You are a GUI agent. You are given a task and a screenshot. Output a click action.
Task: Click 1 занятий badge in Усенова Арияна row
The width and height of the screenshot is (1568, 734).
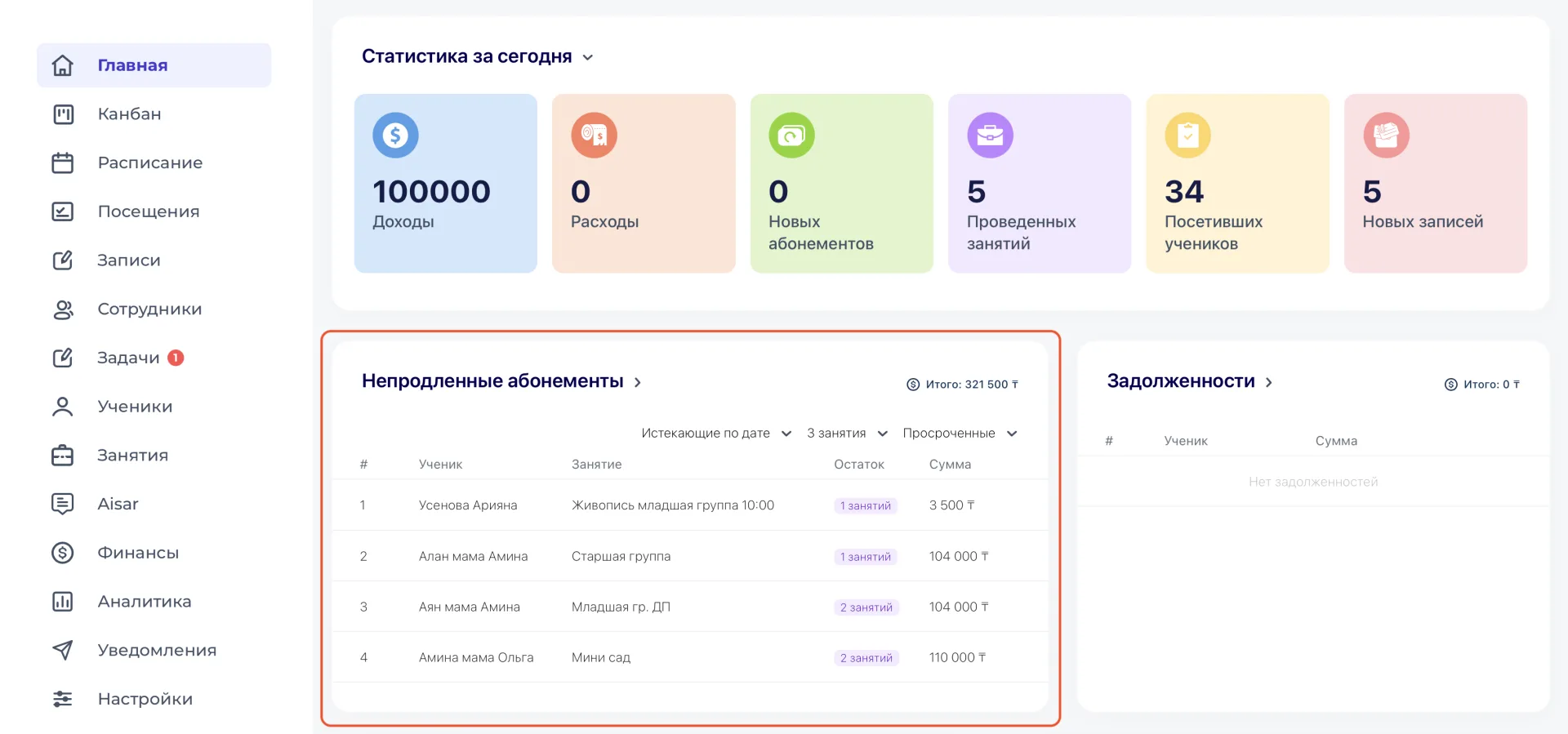(866, 506)
